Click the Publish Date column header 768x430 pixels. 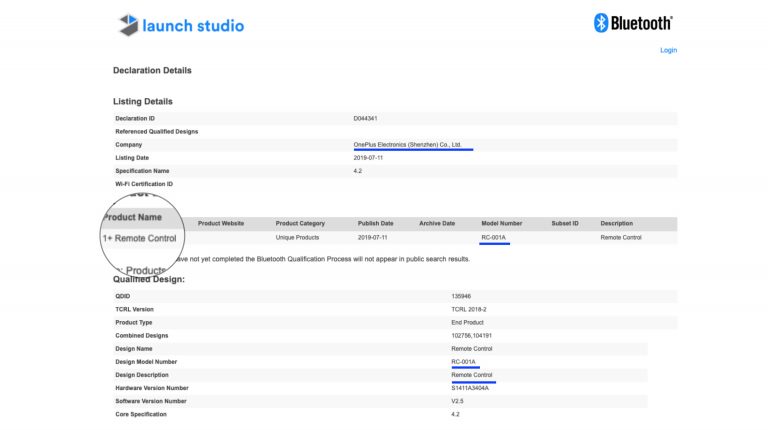375,223
